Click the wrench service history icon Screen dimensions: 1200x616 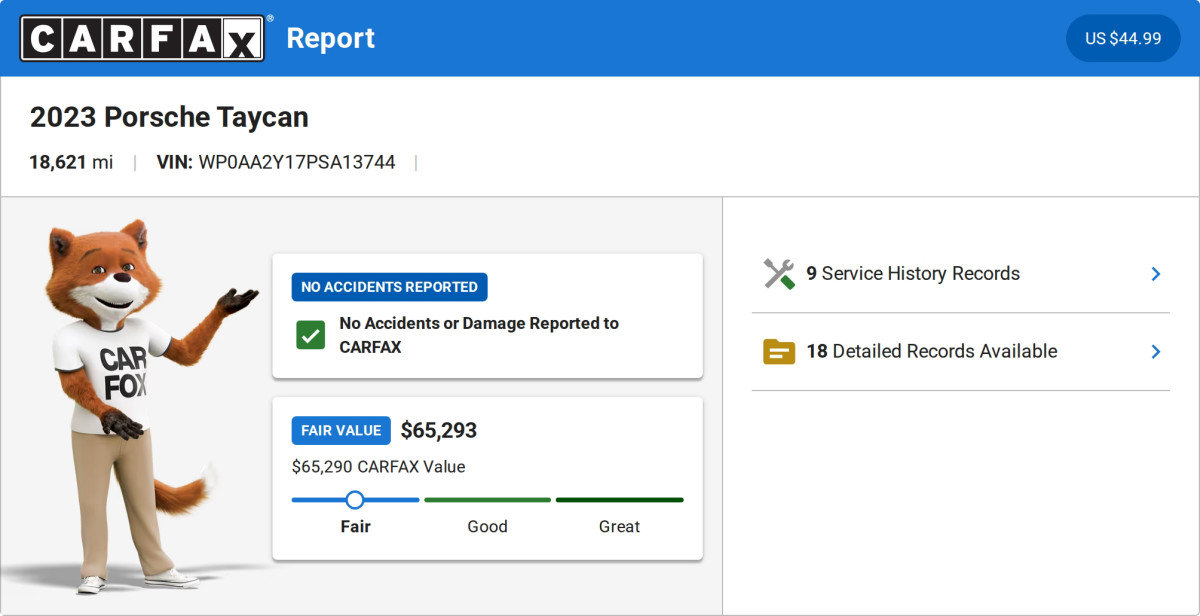779,274
